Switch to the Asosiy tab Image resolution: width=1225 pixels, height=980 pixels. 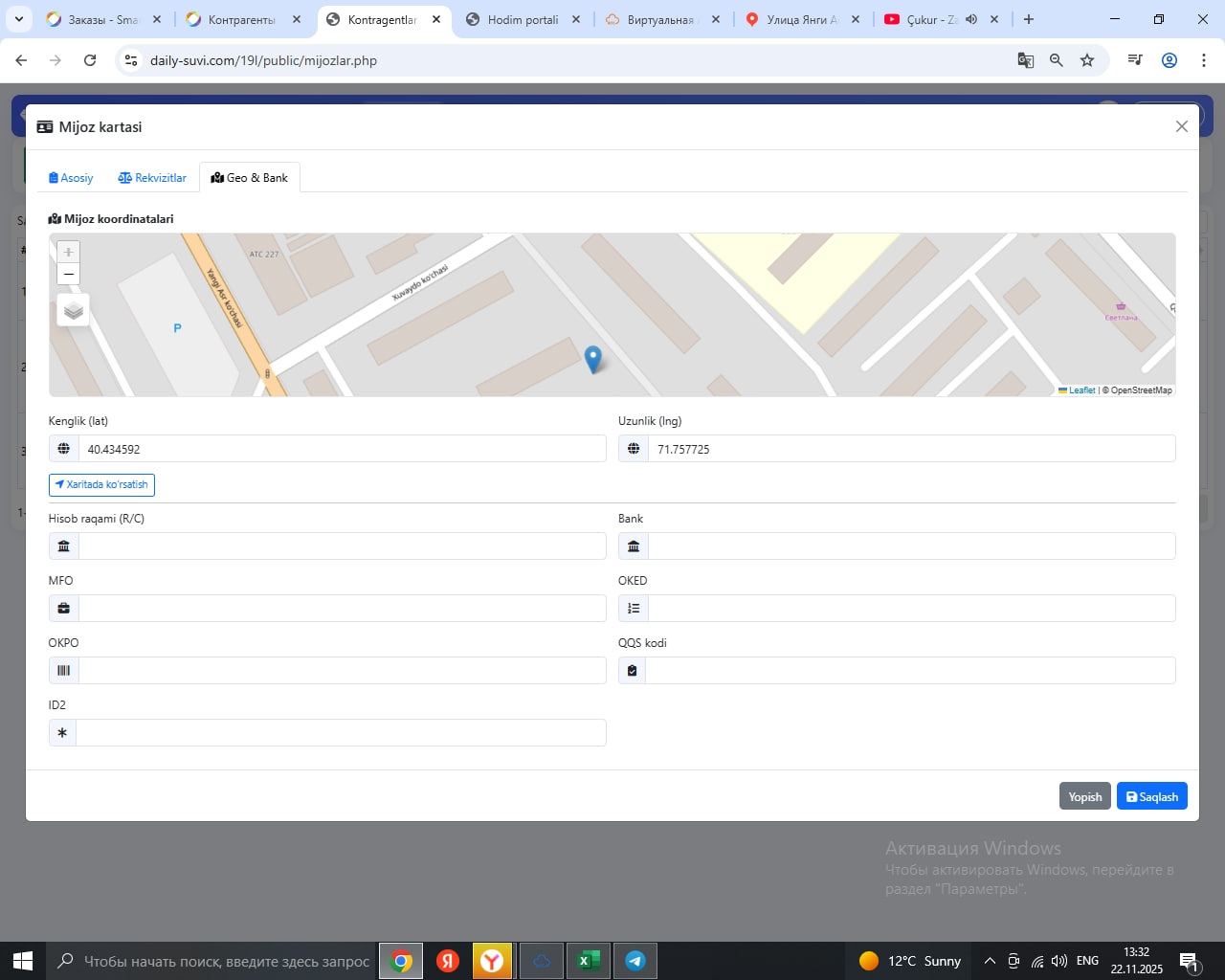click(x=71, y=178)
